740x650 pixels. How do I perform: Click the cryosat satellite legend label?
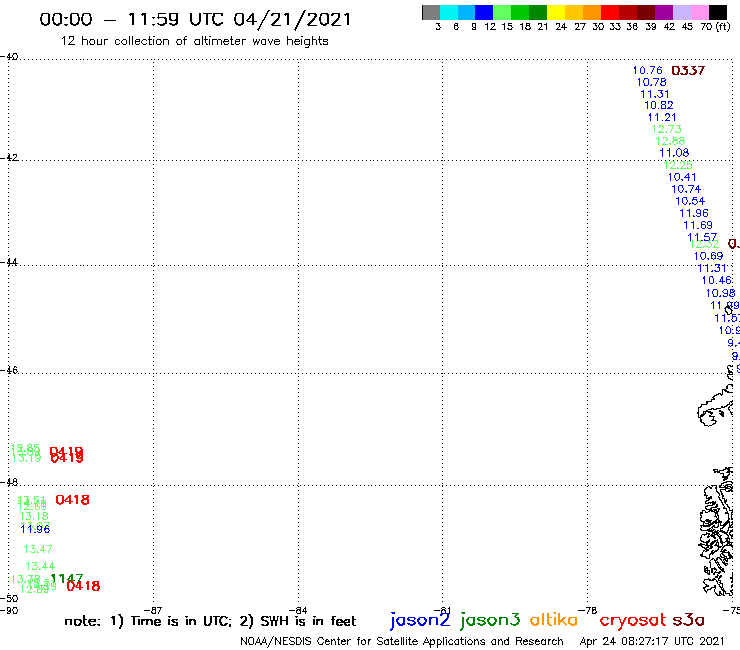[633, 620]
